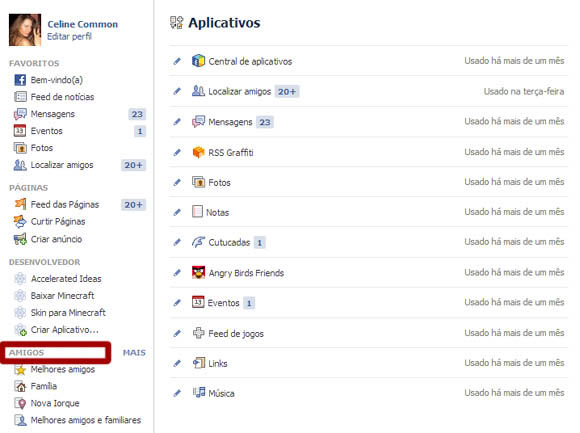
Task: Click the Feed de notícias icon
Action: [x=20, y=97]
